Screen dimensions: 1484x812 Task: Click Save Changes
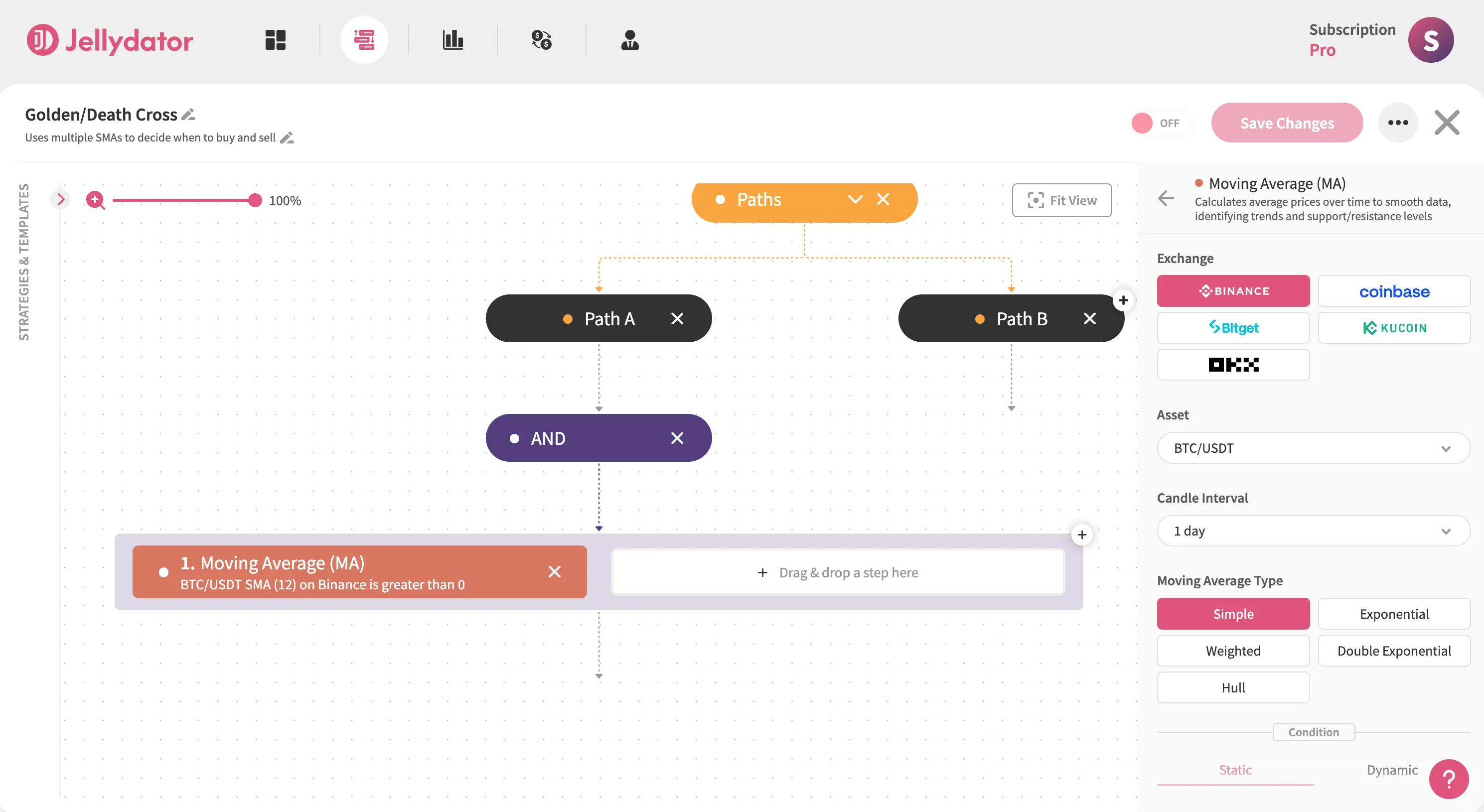coord(1287,123)
